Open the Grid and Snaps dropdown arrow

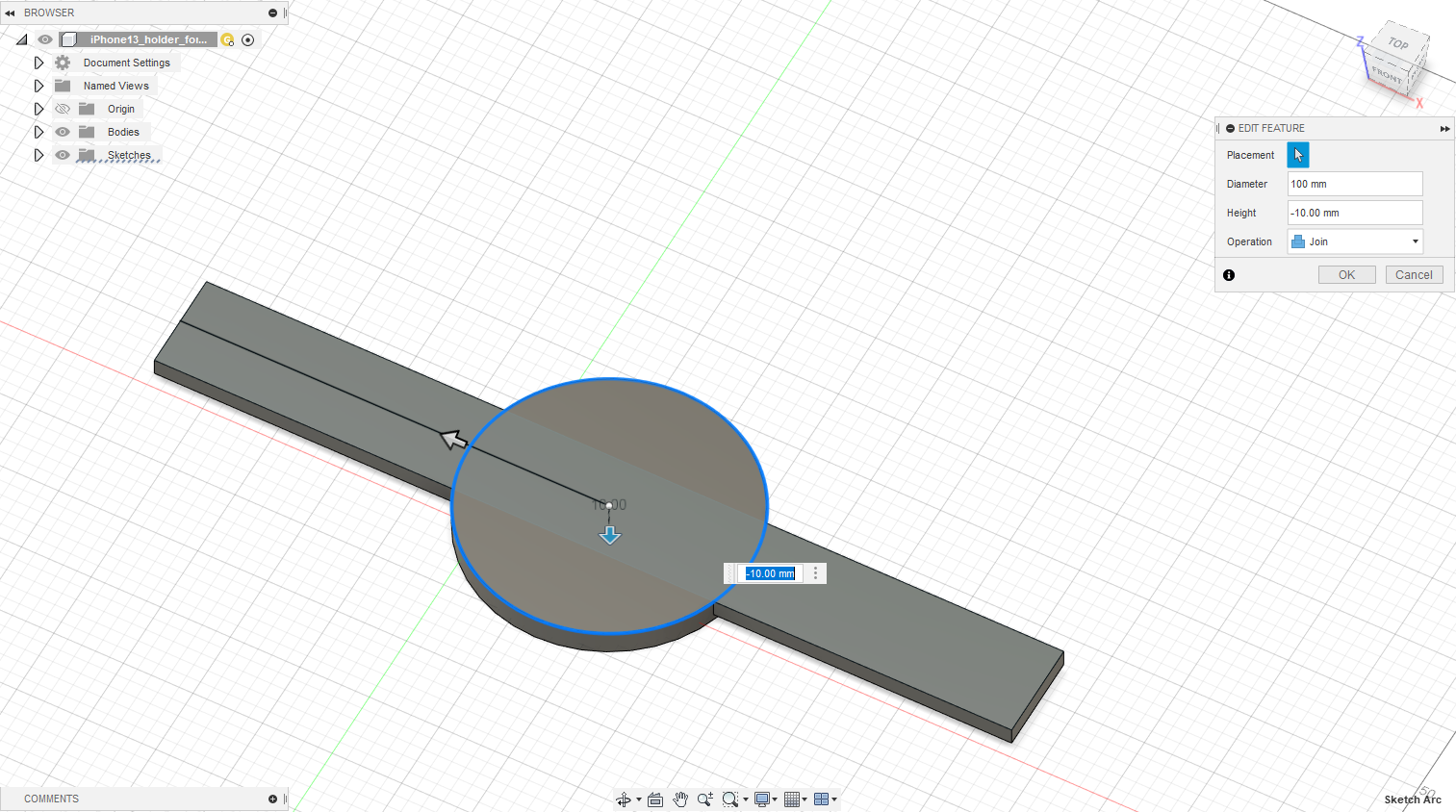pyautogui.click(x=805, y=799)
